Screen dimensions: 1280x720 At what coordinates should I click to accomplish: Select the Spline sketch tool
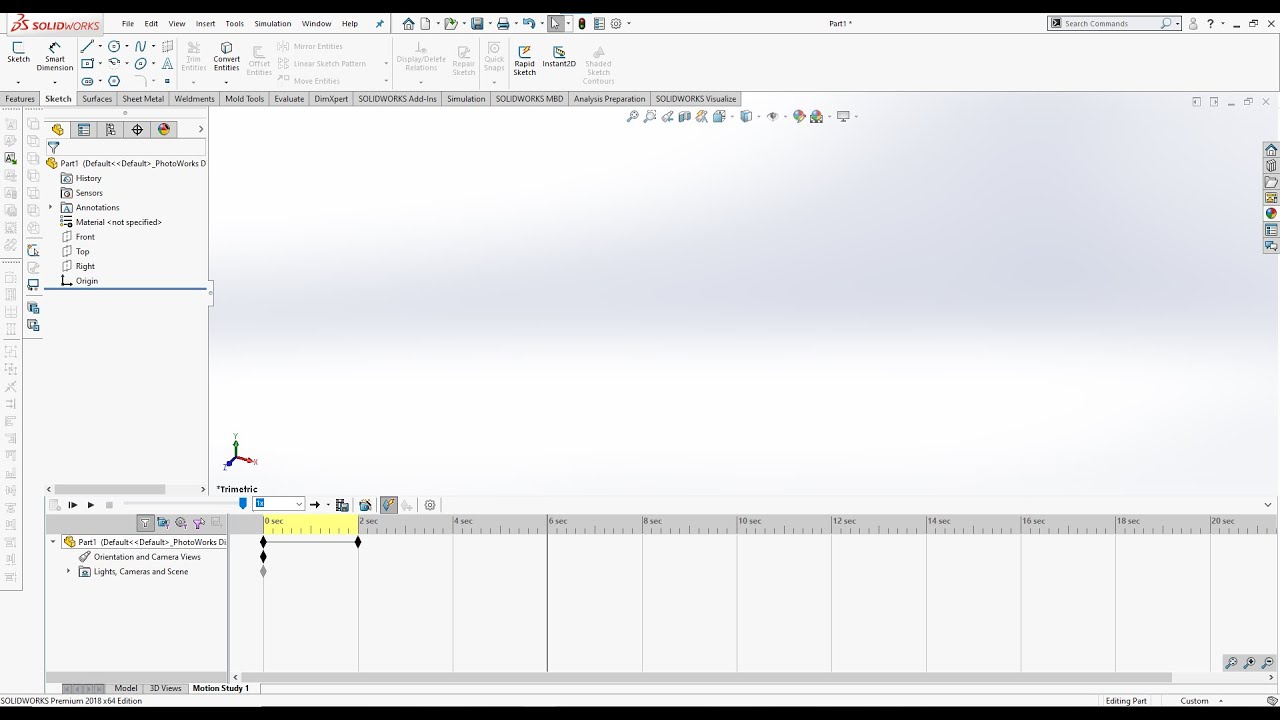pyautogui.click(x=140, y=46)
